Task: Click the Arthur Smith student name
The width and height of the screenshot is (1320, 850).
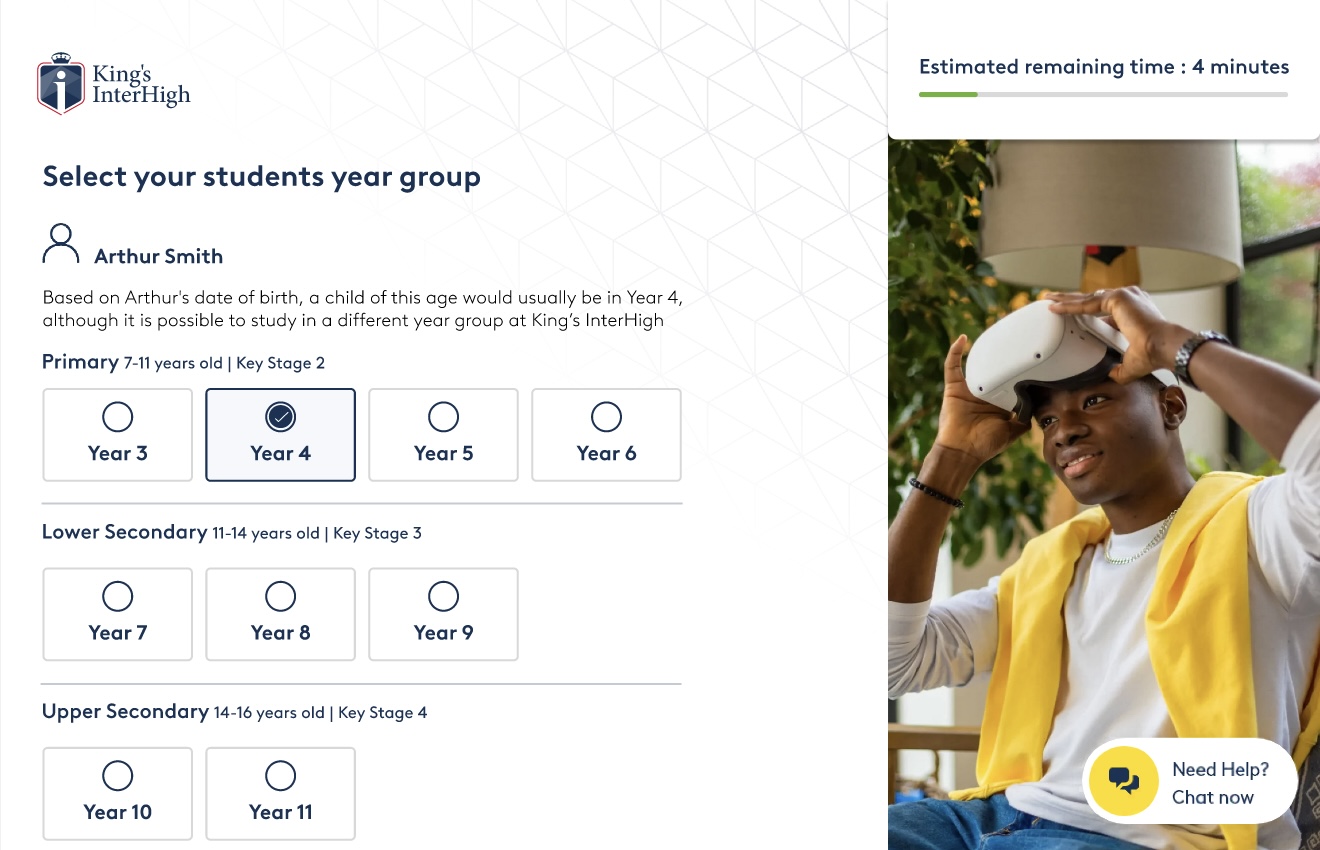Action: (x=158, y=257)
